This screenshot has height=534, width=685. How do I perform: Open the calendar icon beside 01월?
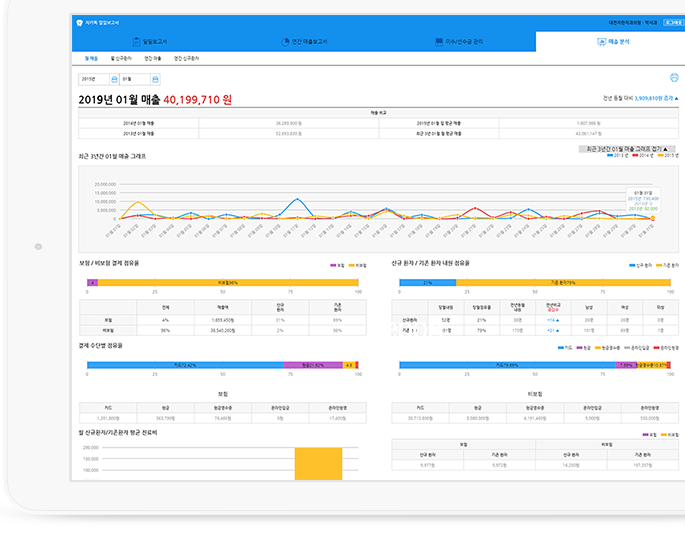click(x=153, y=77)
